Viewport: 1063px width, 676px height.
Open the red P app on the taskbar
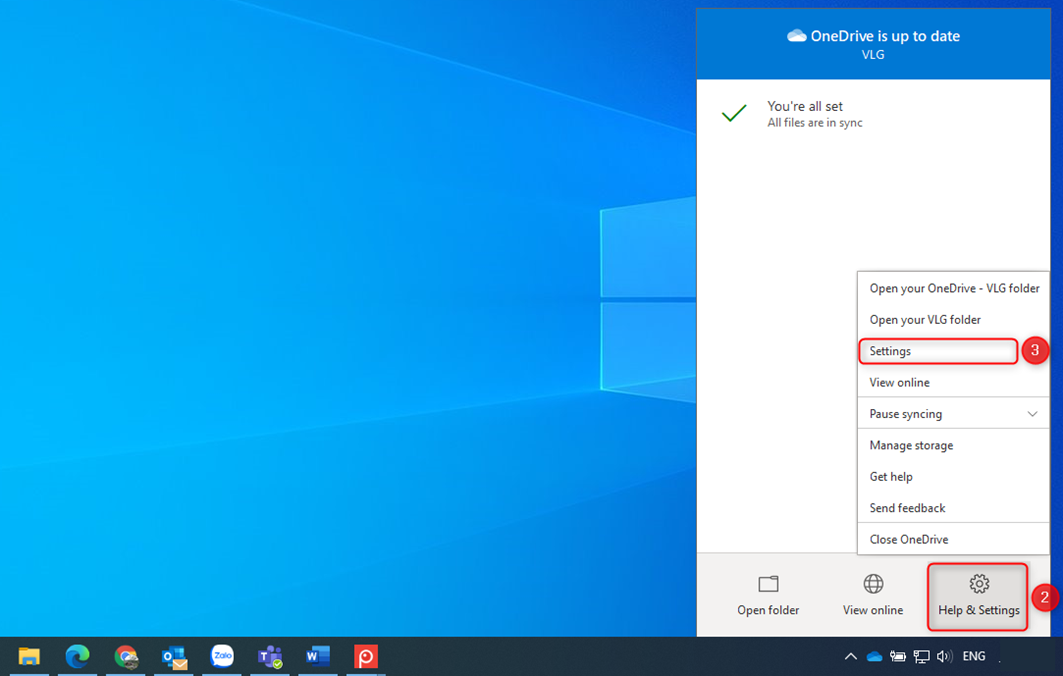click(x=365, y=656)
